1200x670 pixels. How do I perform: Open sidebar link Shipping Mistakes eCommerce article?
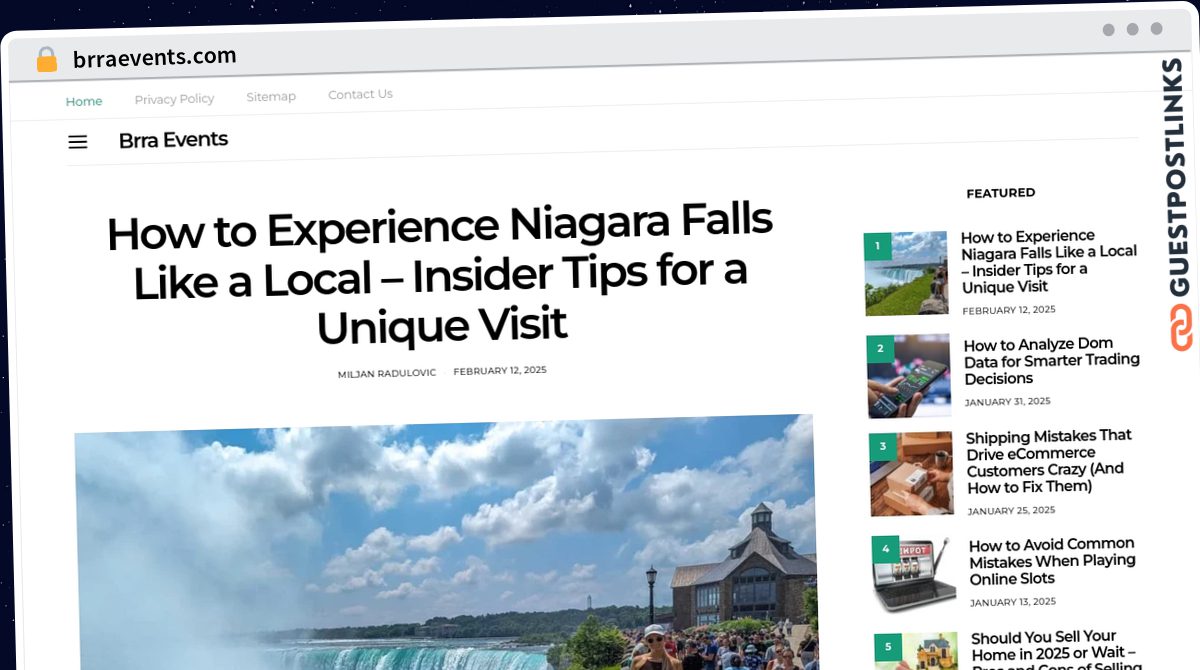point(1049,461)
